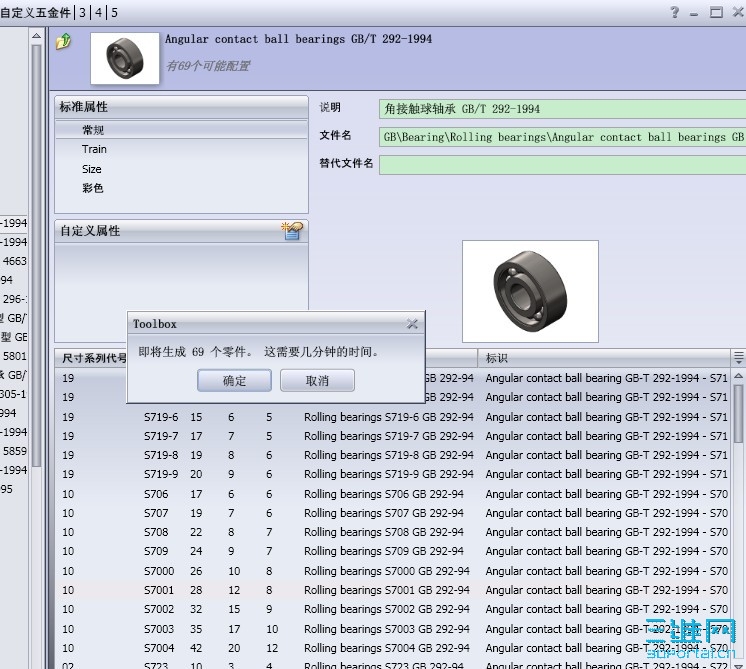Cancel with the 取消 button
Image resolution: width=746 pixels, height=669 pixels.
pyautogui.click(x=317, y=381)
